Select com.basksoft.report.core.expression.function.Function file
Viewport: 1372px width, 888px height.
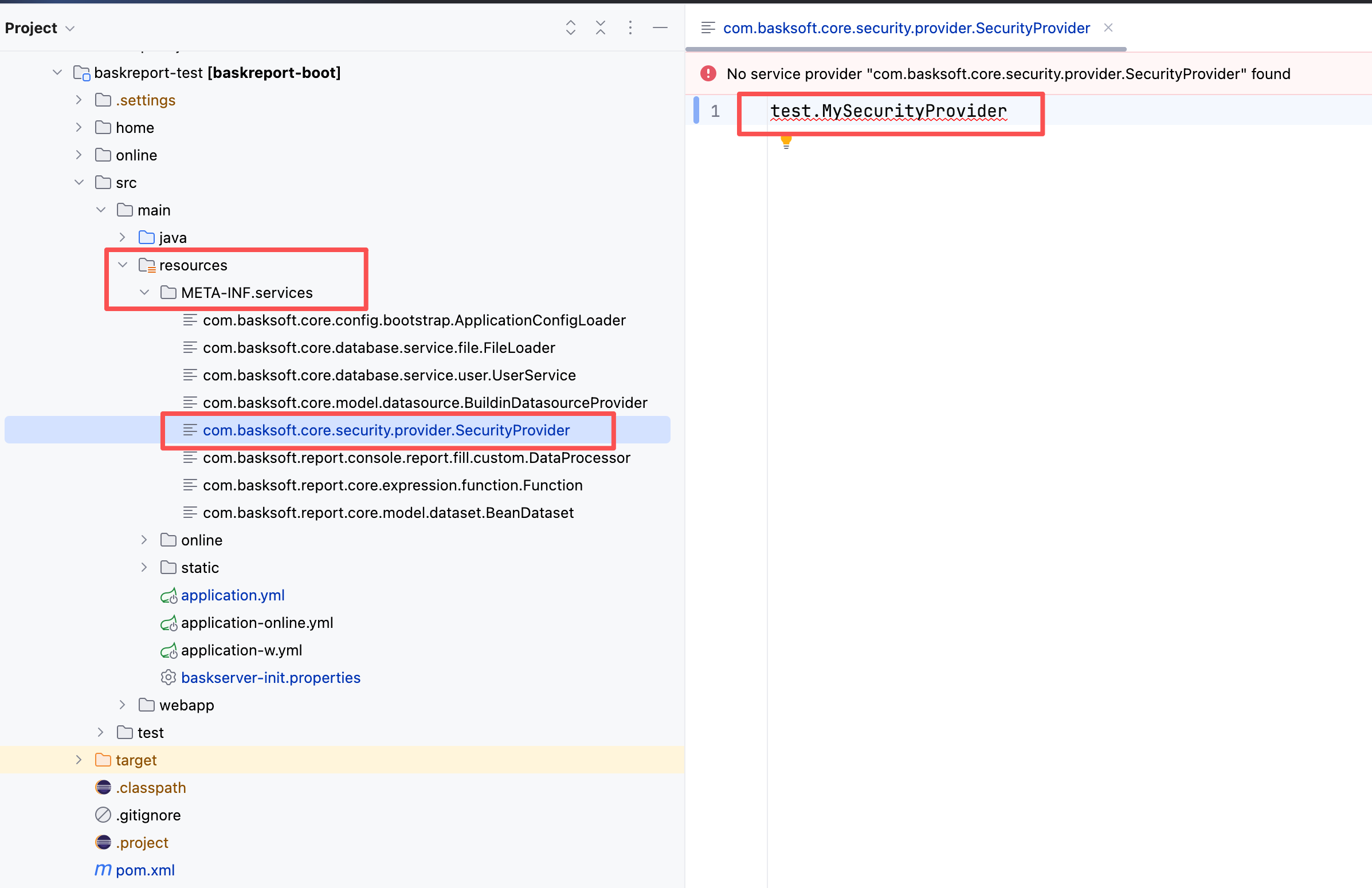pos(393,486)
